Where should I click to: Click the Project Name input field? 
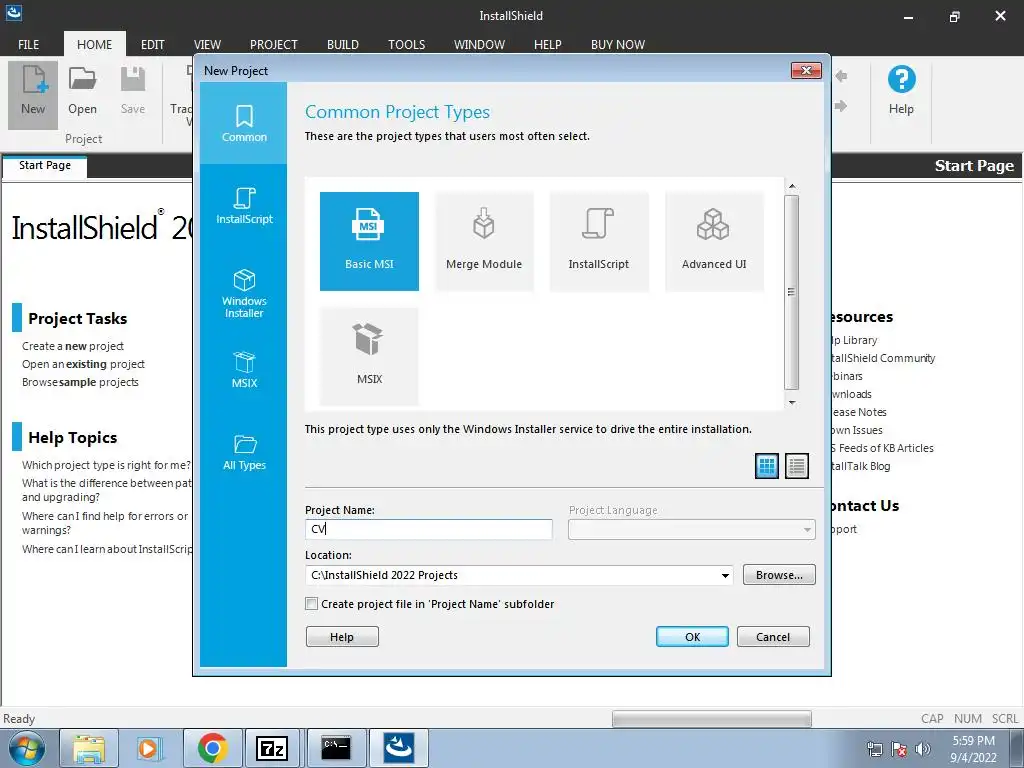point(428,530)
